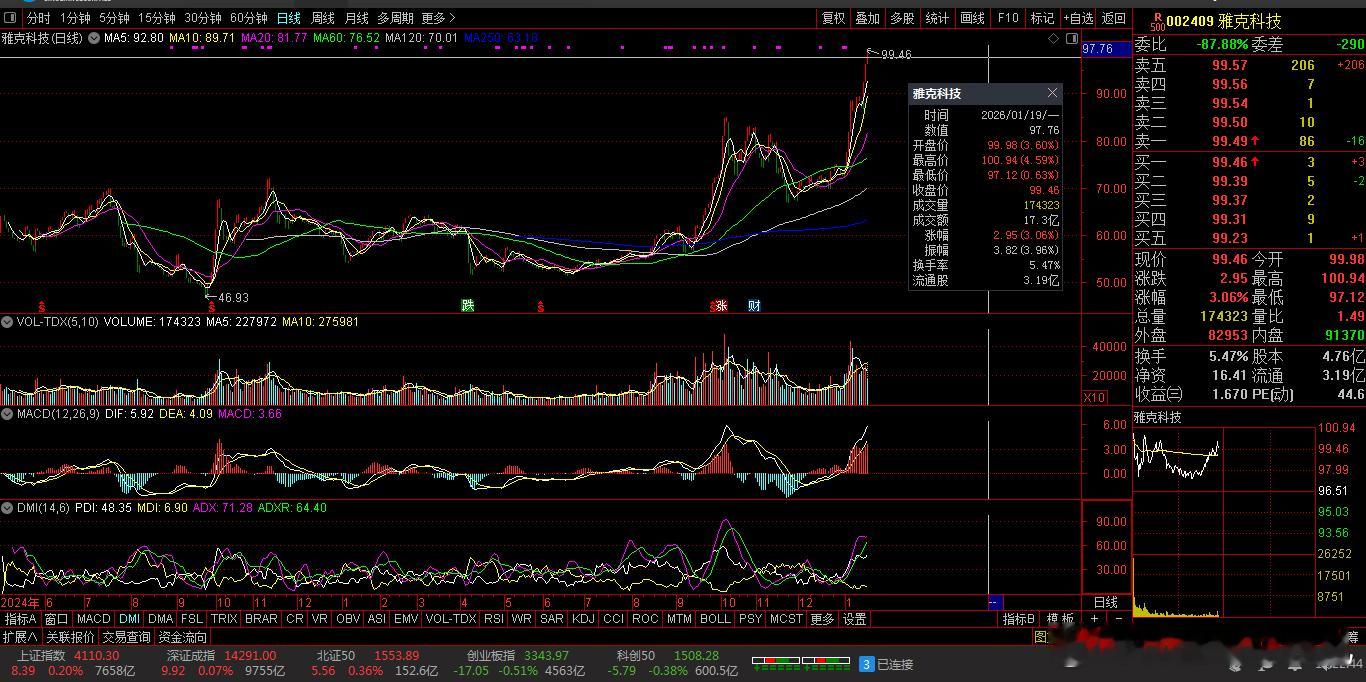Open the MACD panel dropdown arrow

7,413
